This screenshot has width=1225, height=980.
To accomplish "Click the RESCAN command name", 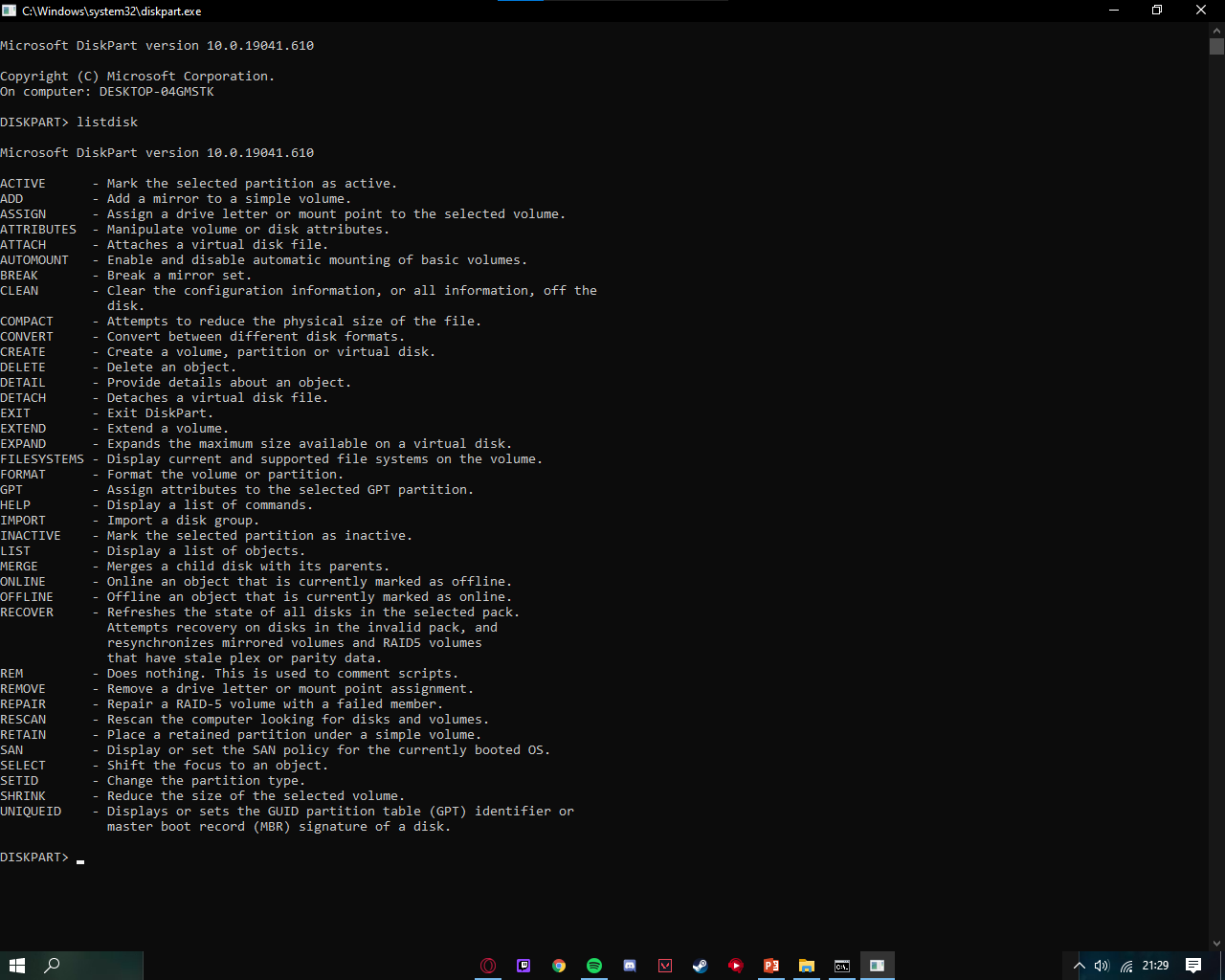I will click(x=23, y=720).
